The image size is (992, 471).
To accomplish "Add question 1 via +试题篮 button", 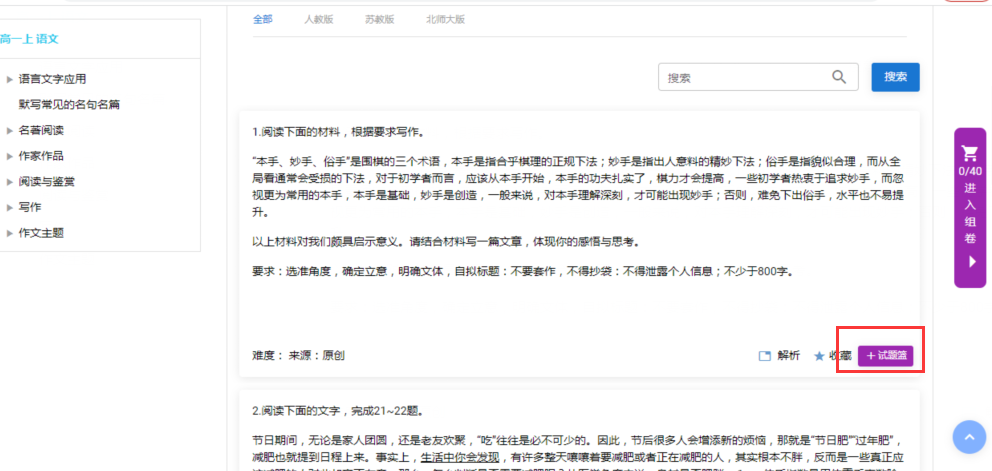I will pyautogui.click(x=885, y=355).
